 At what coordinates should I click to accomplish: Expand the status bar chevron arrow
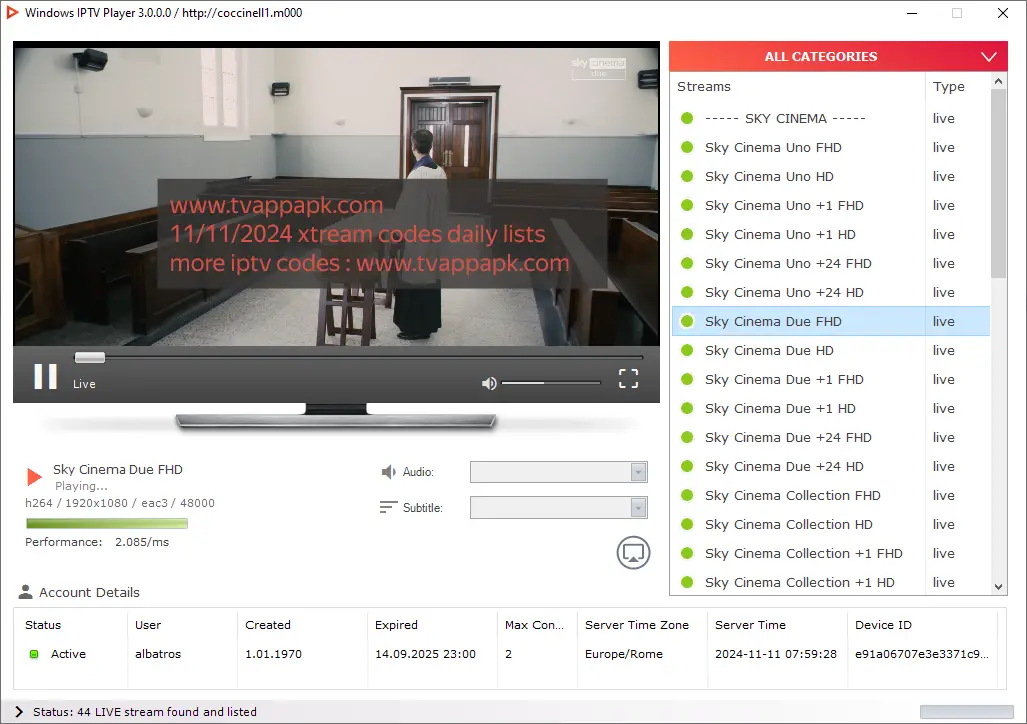[19, 712]
